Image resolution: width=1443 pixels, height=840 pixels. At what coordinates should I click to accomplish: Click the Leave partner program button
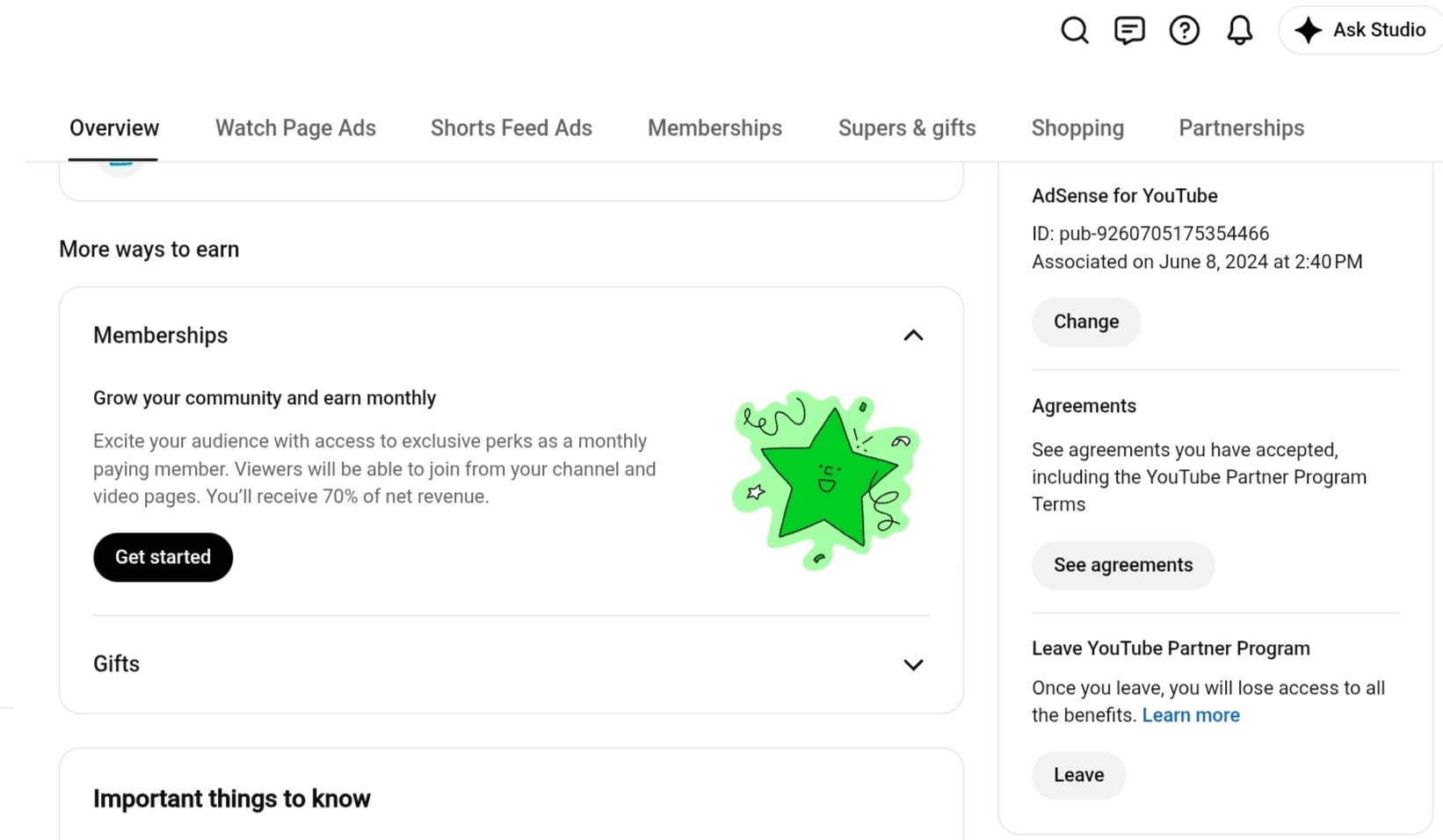tap(1078, 775)
